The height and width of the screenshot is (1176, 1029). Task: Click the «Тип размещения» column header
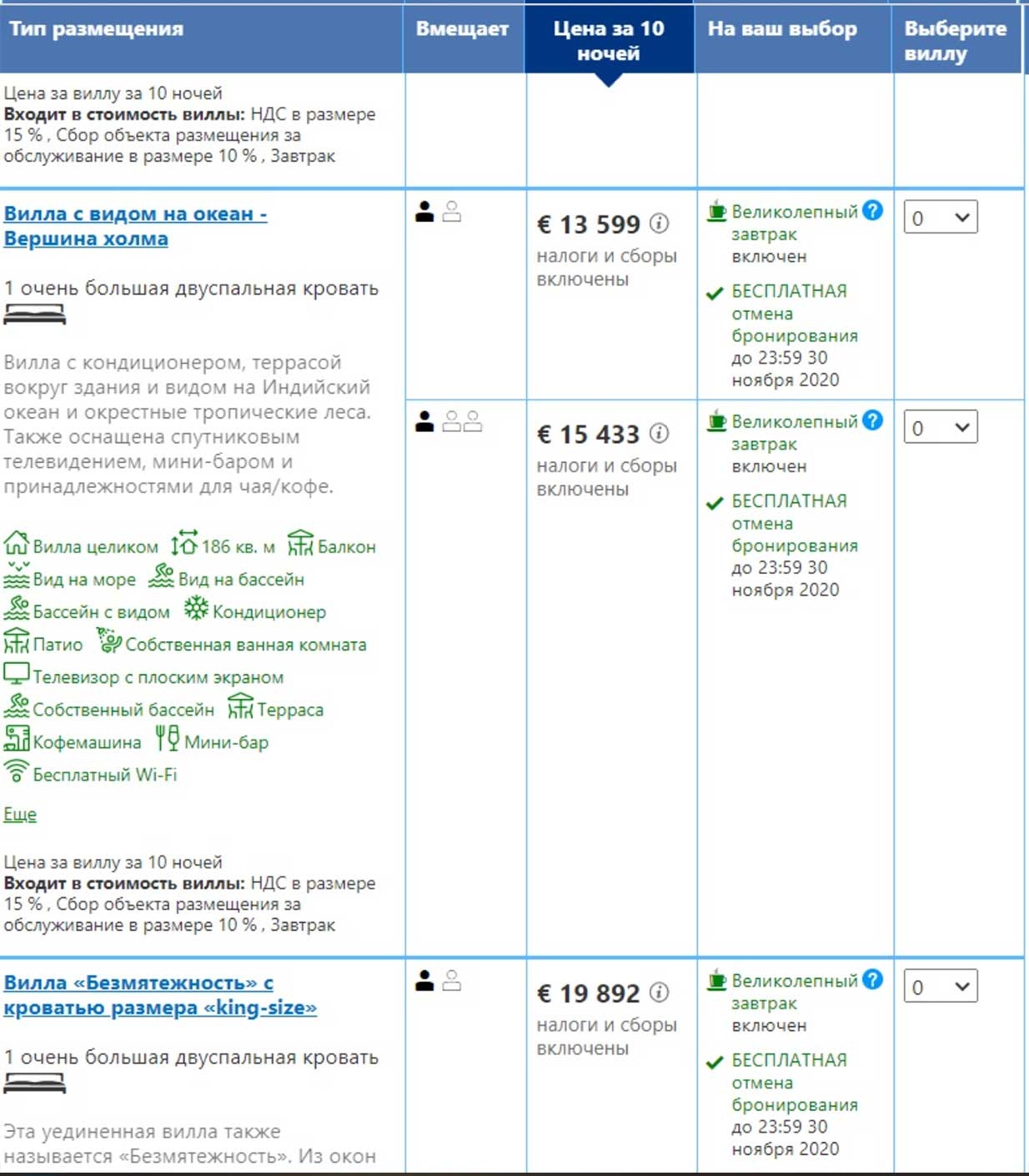point(96,29)
